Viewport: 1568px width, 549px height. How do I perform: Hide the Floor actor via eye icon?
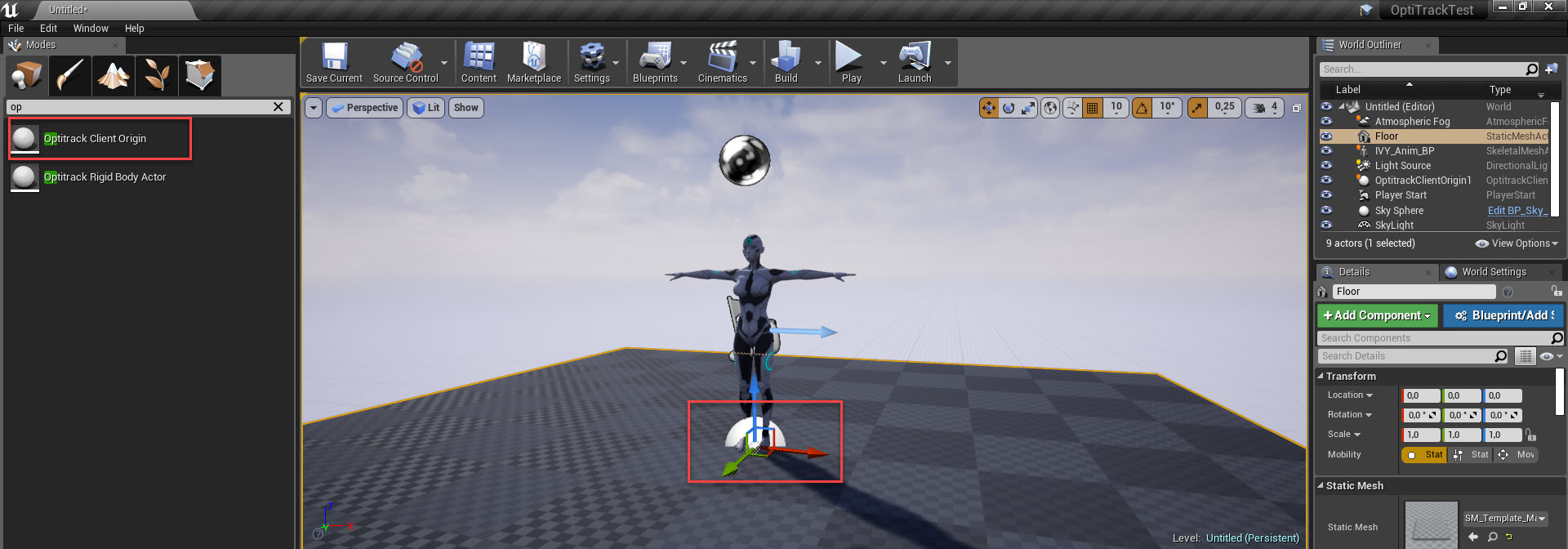[1326, 136]
